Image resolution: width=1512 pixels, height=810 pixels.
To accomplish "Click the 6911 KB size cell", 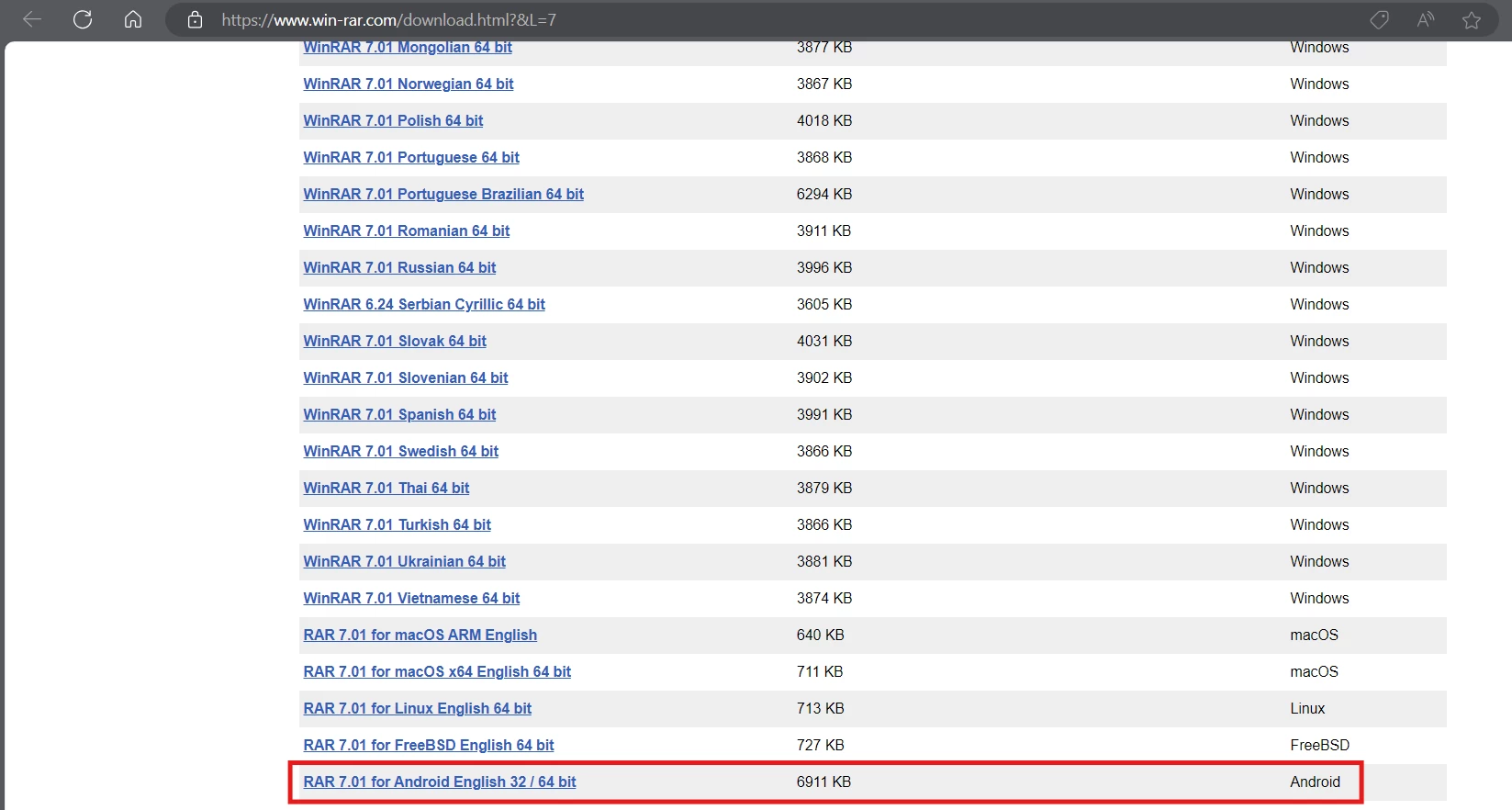I will click(823, 782).
